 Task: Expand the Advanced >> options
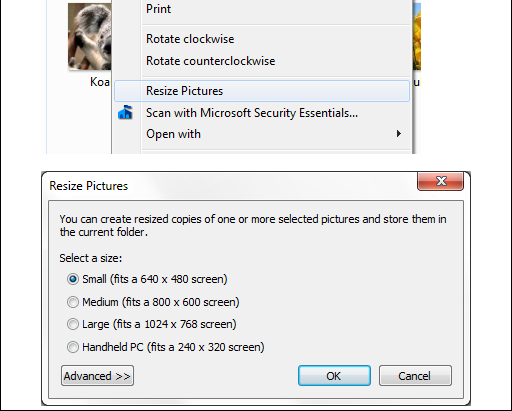pos(97,376)
